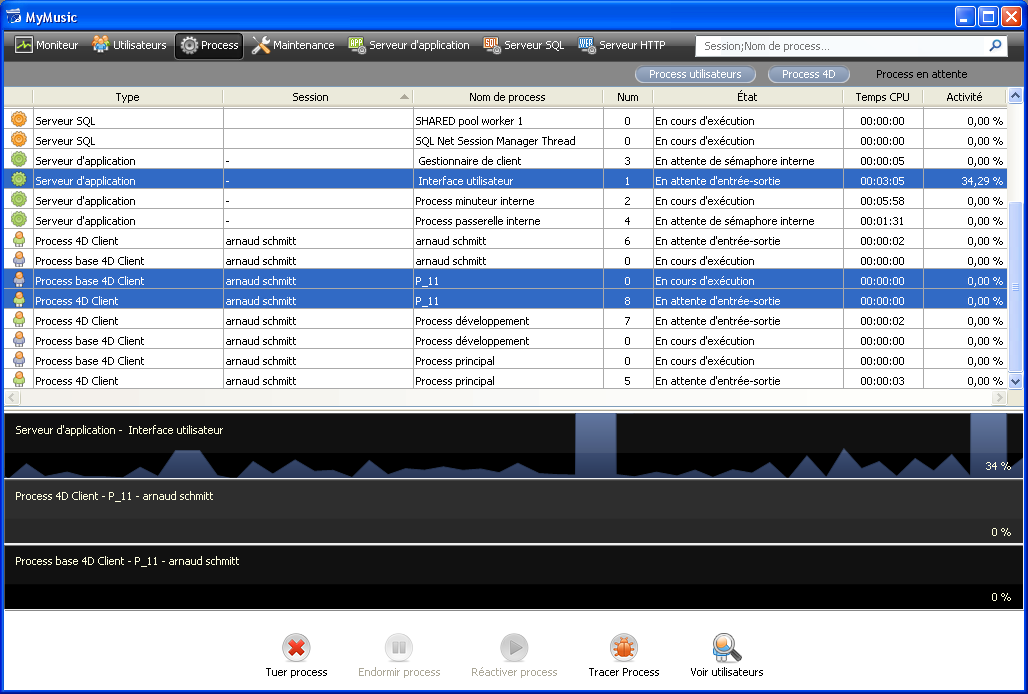Click the MyMusic title bar icon
The height and width of the screenshot is (694, 1028).
[13, 16]
